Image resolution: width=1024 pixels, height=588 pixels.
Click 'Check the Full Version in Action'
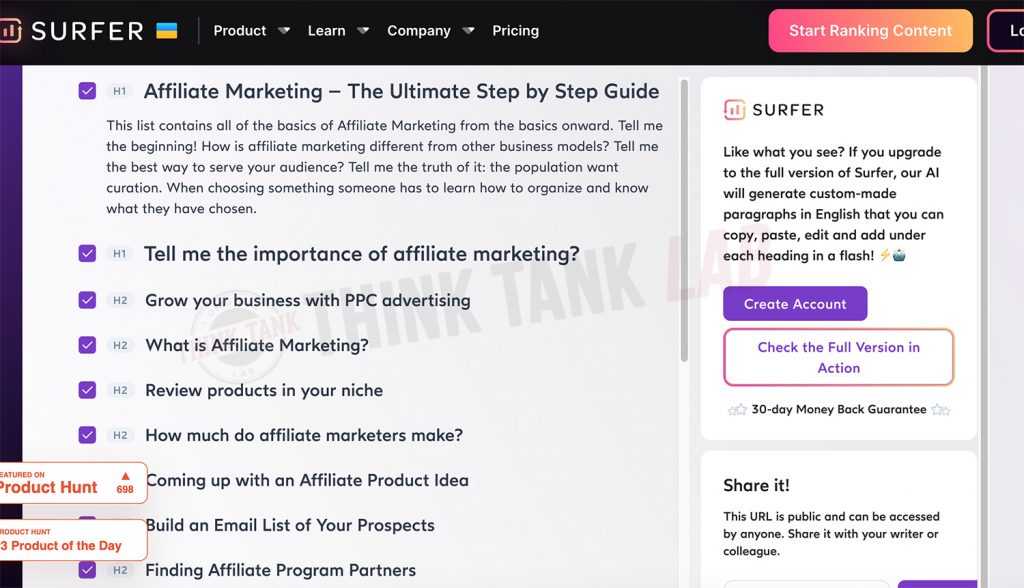point(838,356)
